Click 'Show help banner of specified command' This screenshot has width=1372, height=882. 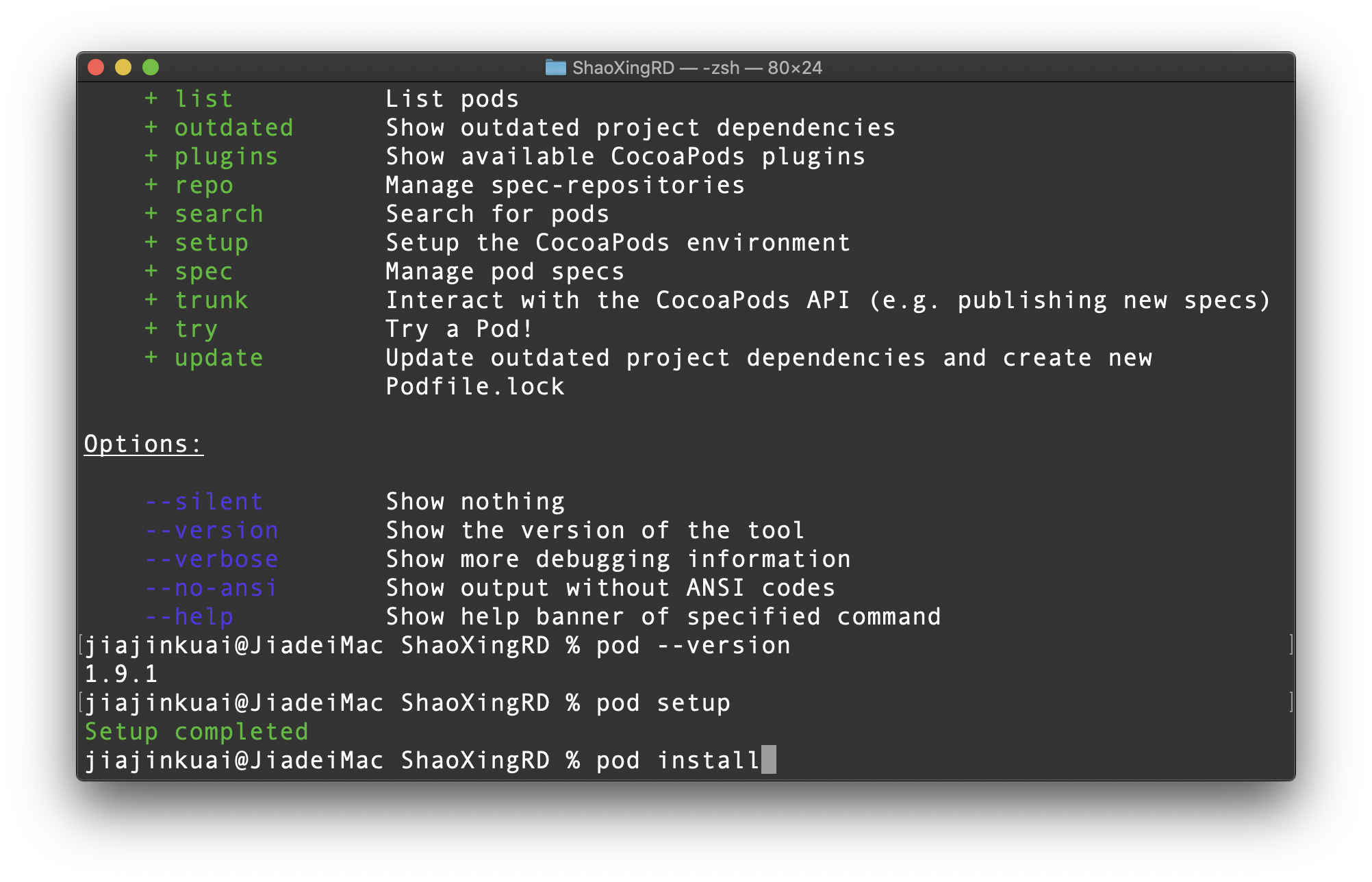[x=663, y=617]
